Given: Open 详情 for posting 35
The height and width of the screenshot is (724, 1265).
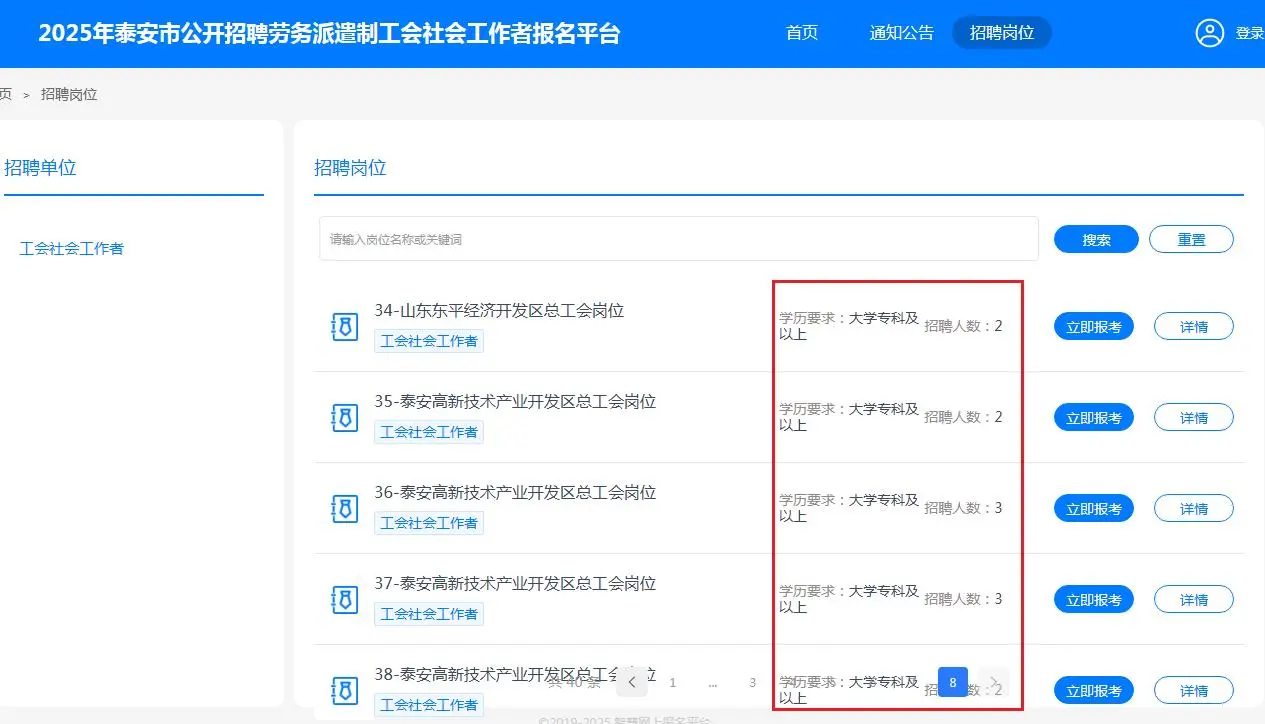Looking at the screenshot, I should coord(1193,417).
